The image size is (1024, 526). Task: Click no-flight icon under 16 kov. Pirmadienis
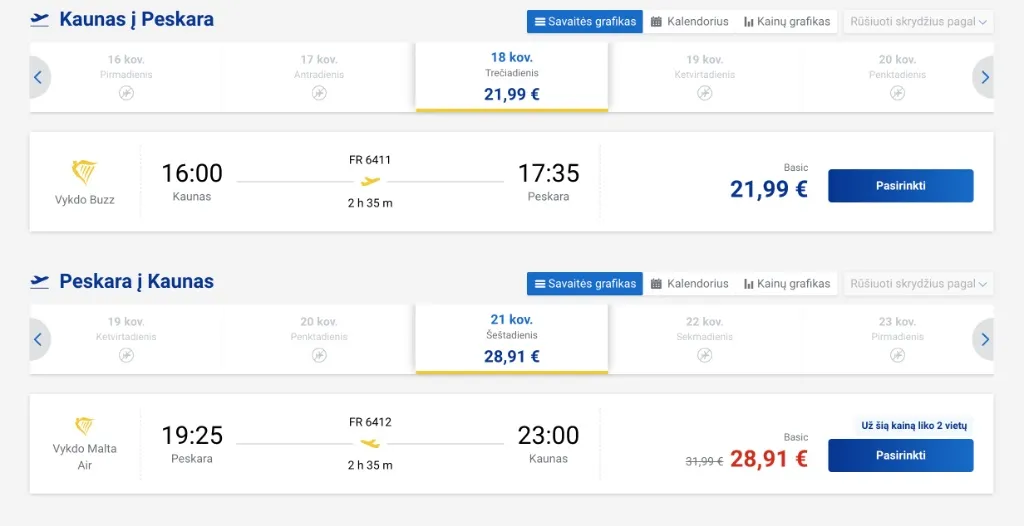pyautogui.click(x=126, y=93)
